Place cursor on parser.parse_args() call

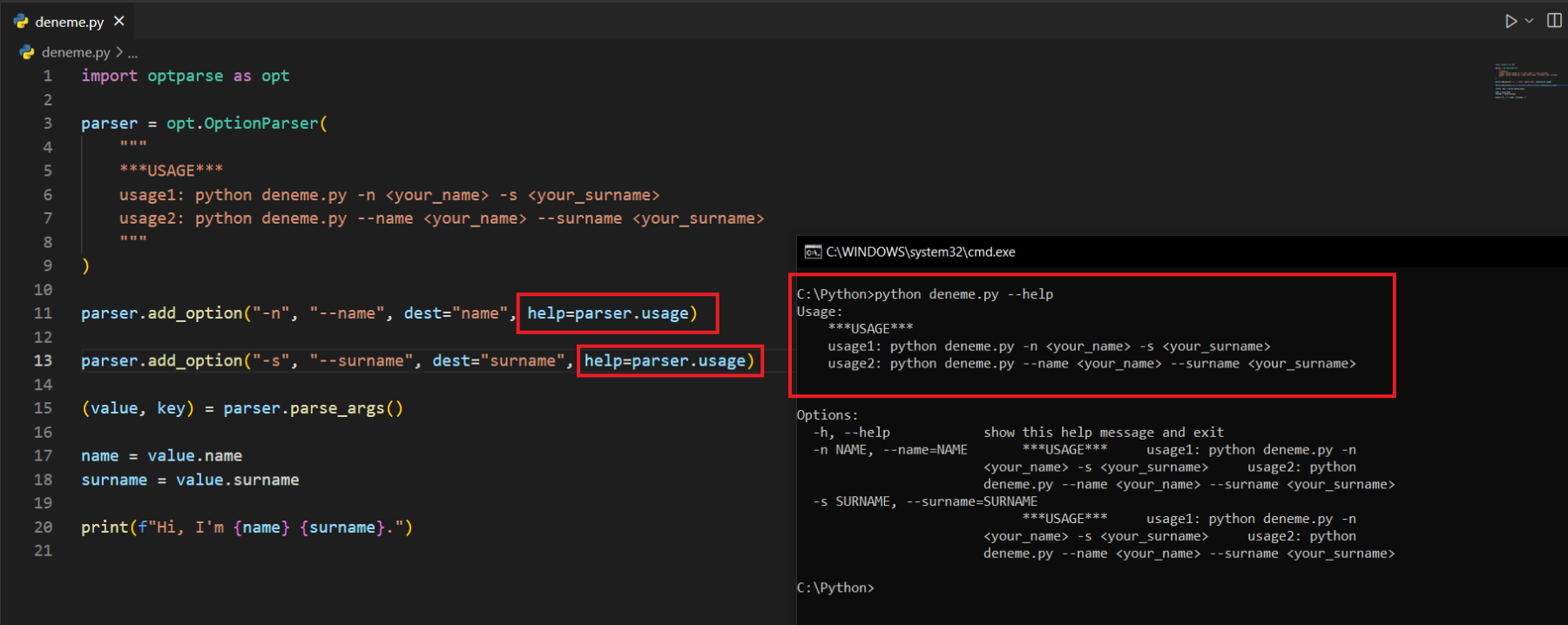click(x=313, y=408)
